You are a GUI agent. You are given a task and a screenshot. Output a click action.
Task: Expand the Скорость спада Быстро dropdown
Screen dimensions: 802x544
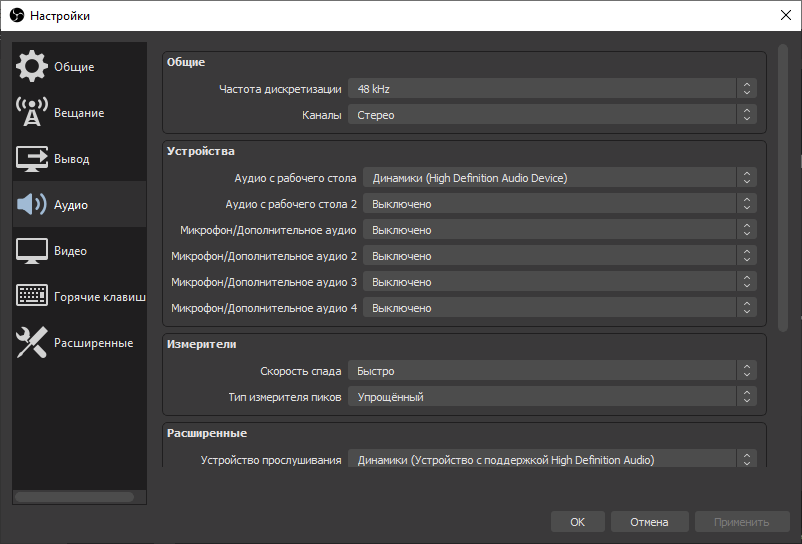click(552, 371)
